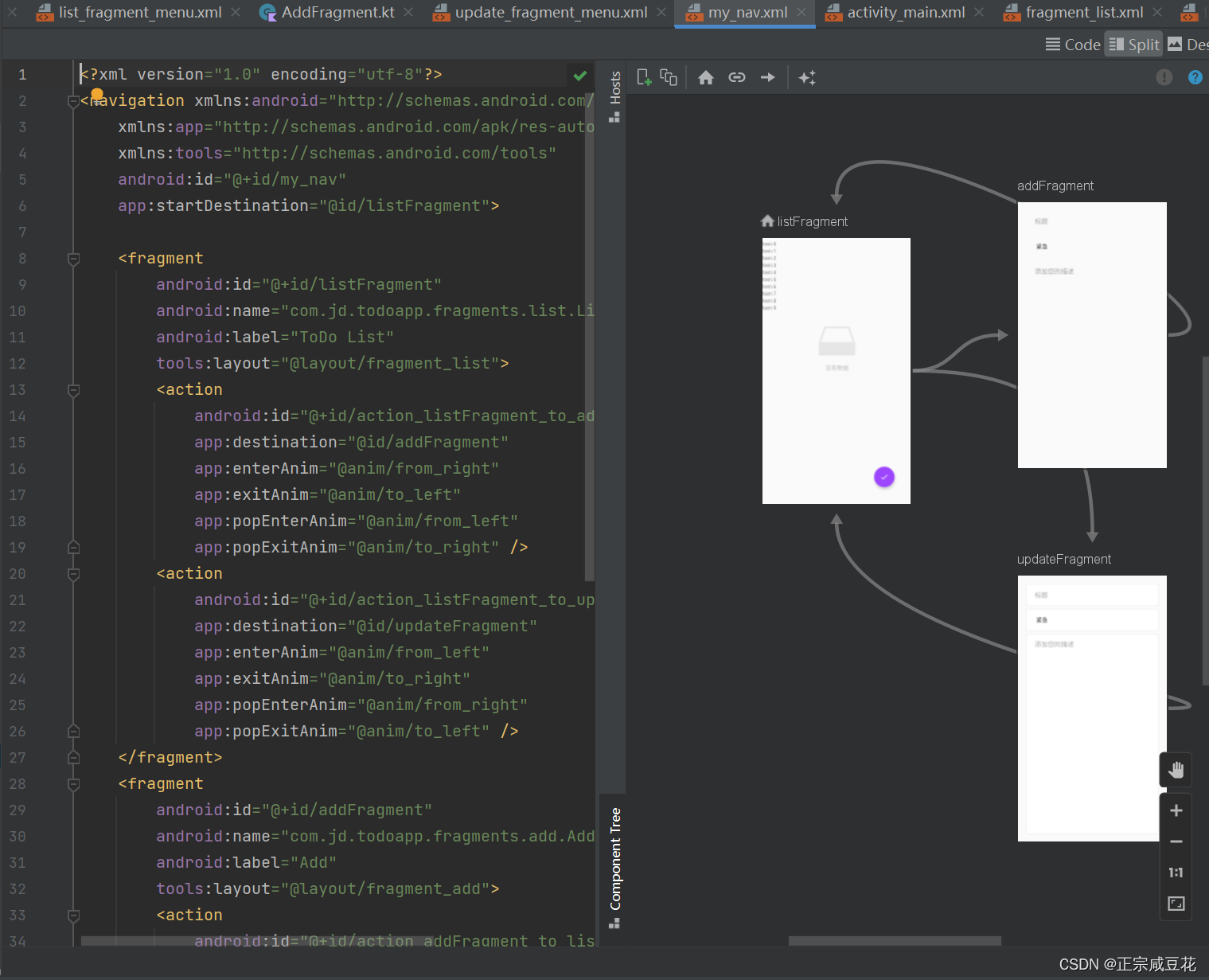Screen dimensions: 1209x980
Task: Click the closing </fragment> tag on line 27
Action: (170, 758)
